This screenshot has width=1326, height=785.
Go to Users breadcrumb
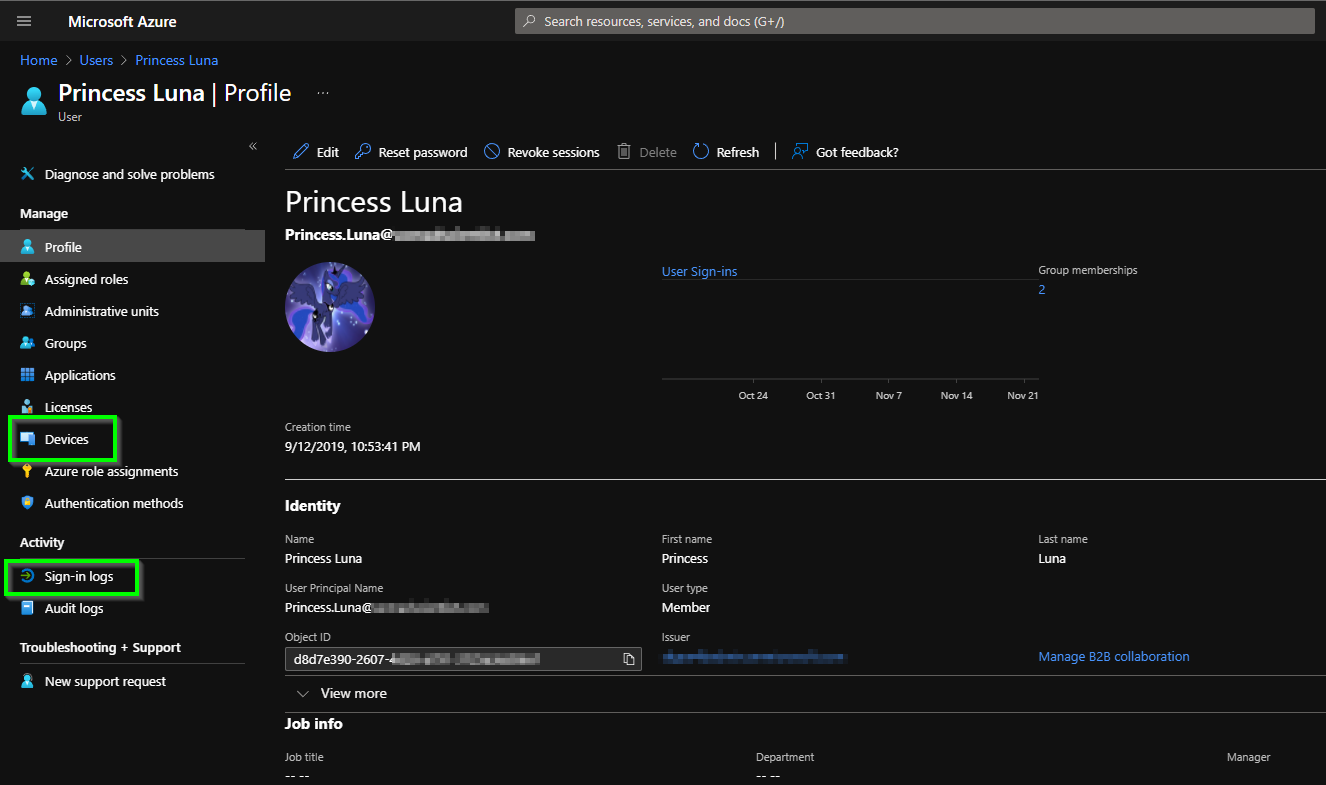96,60
